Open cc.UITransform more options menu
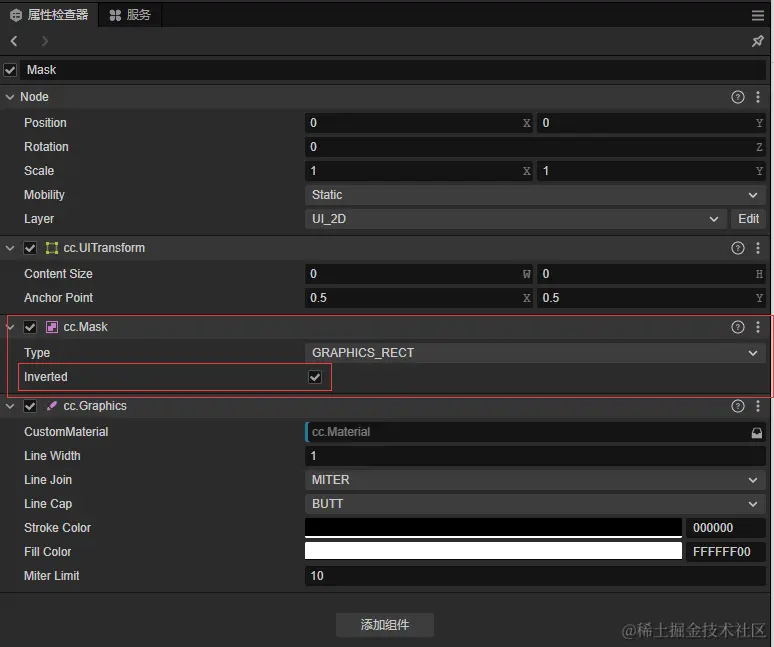The width and height of the screenshot is (774, 647). [x=758, y=248]
